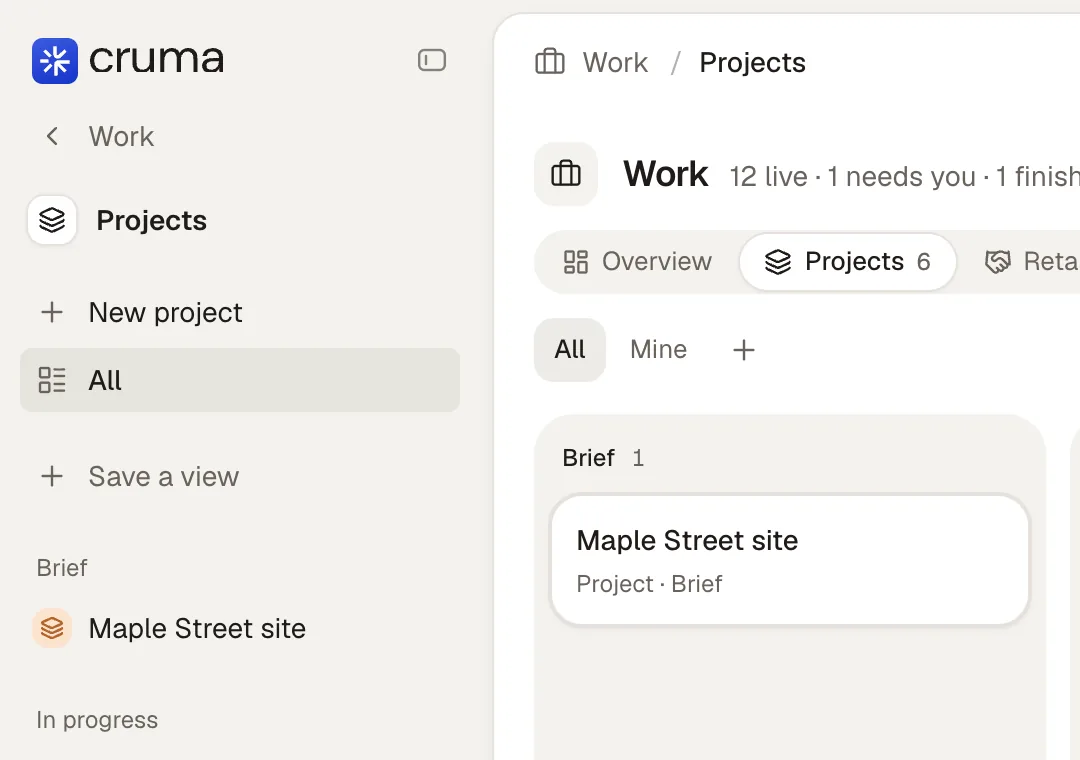Select the All view in the sidebar
The image size is (1080, 760).
point(240,380)
